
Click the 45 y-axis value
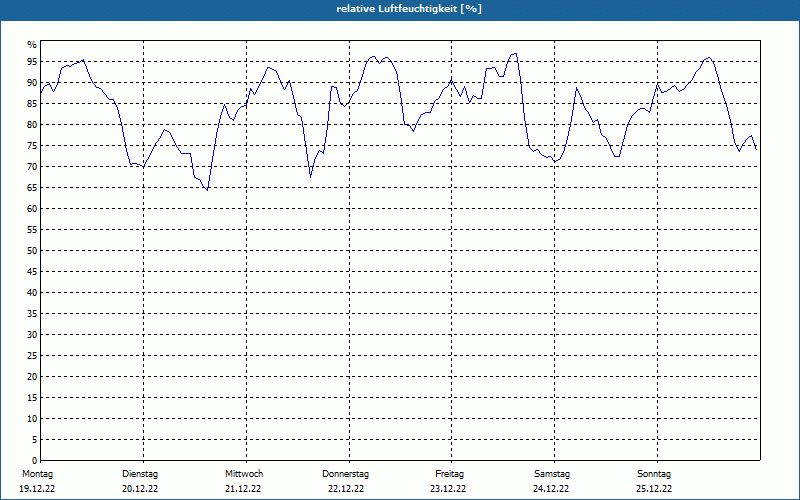(x=32, y=272)
